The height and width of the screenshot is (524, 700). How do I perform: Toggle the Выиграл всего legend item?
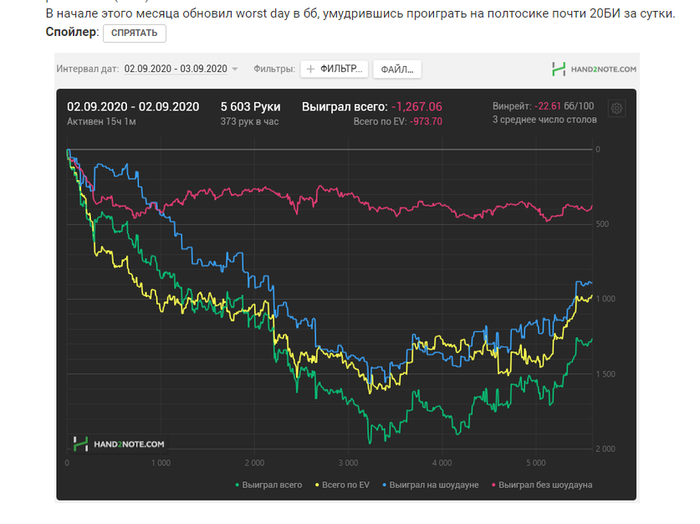point(268,485)
